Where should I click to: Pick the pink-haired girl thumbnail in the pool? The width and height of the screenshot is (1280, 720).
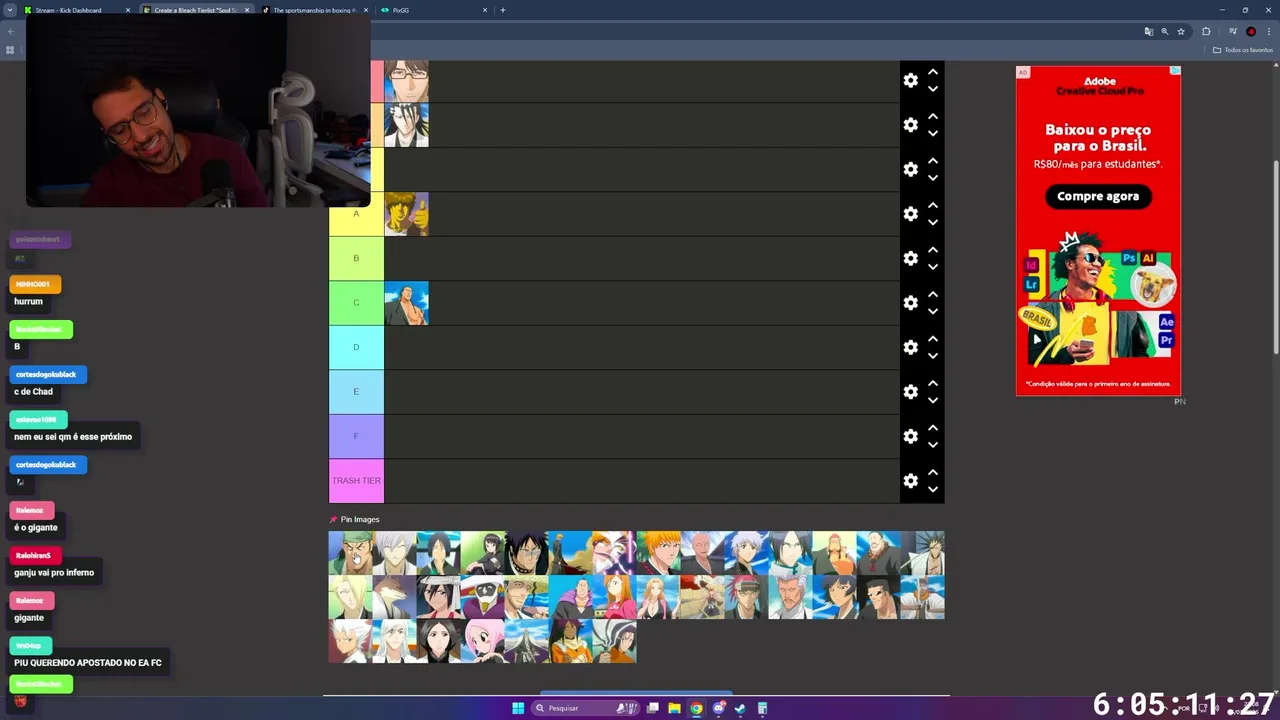482,641
